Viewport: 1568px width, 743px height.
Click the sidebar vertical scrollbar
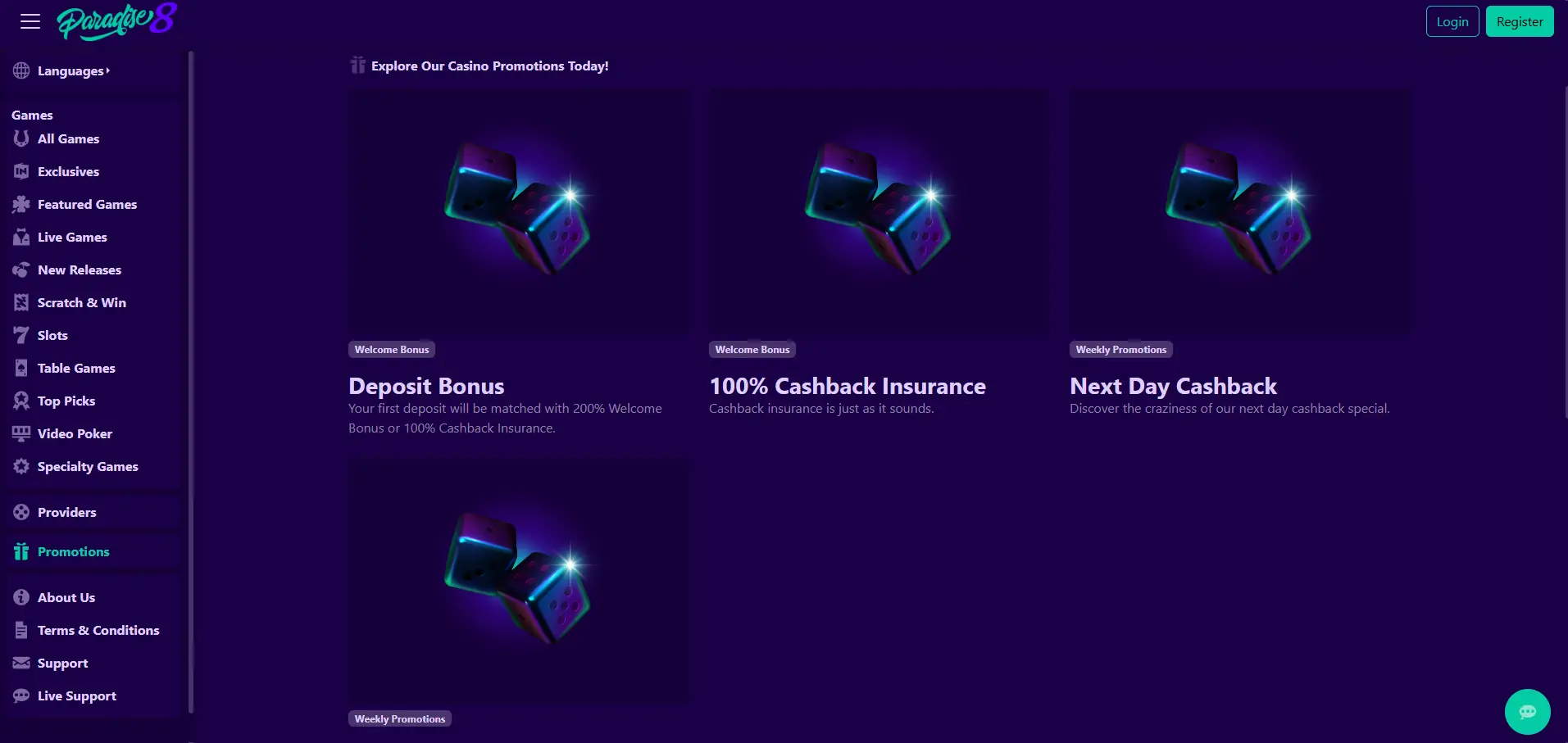tap(191, 377)
